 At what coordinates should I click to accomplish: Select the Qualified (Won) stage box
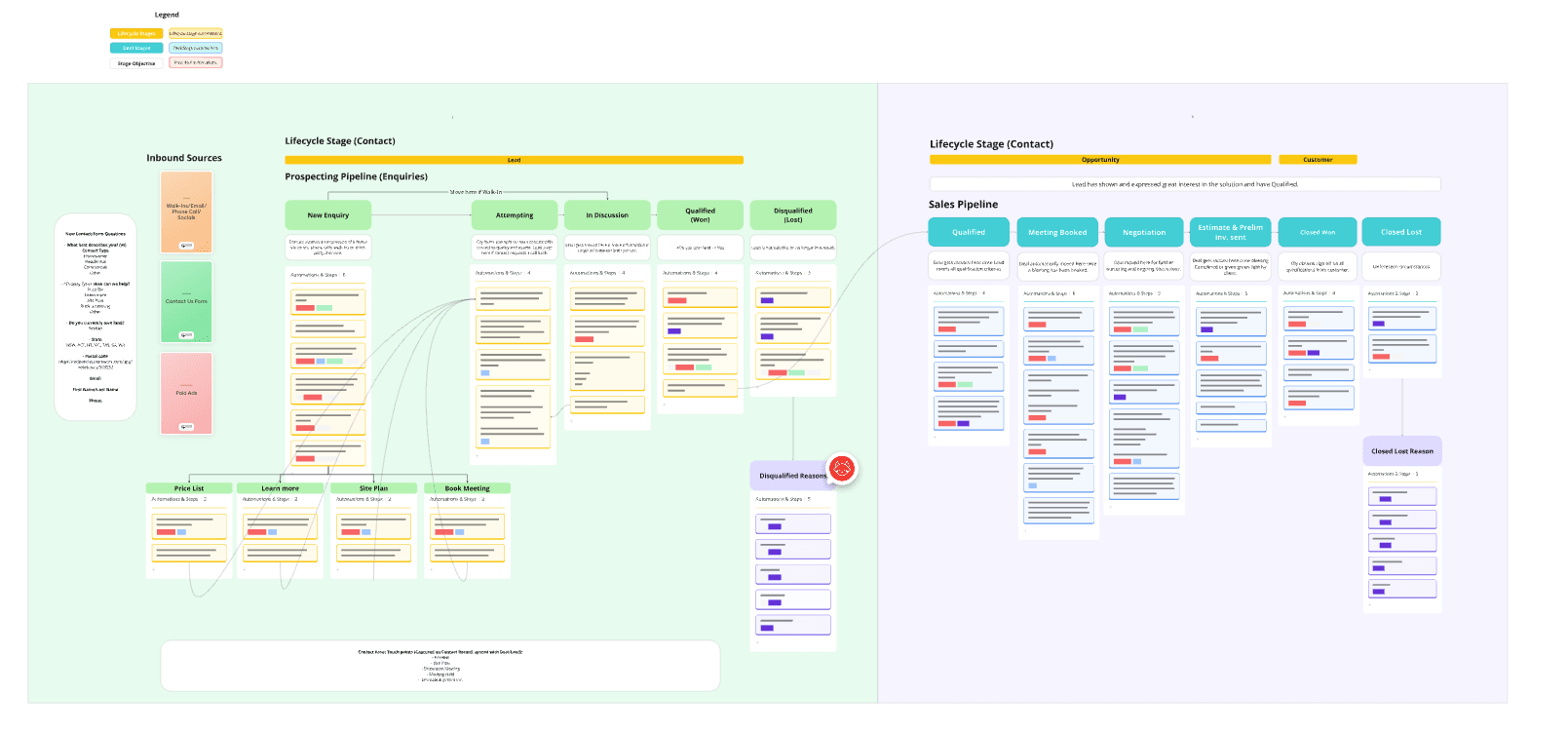[x=700, y=215]
